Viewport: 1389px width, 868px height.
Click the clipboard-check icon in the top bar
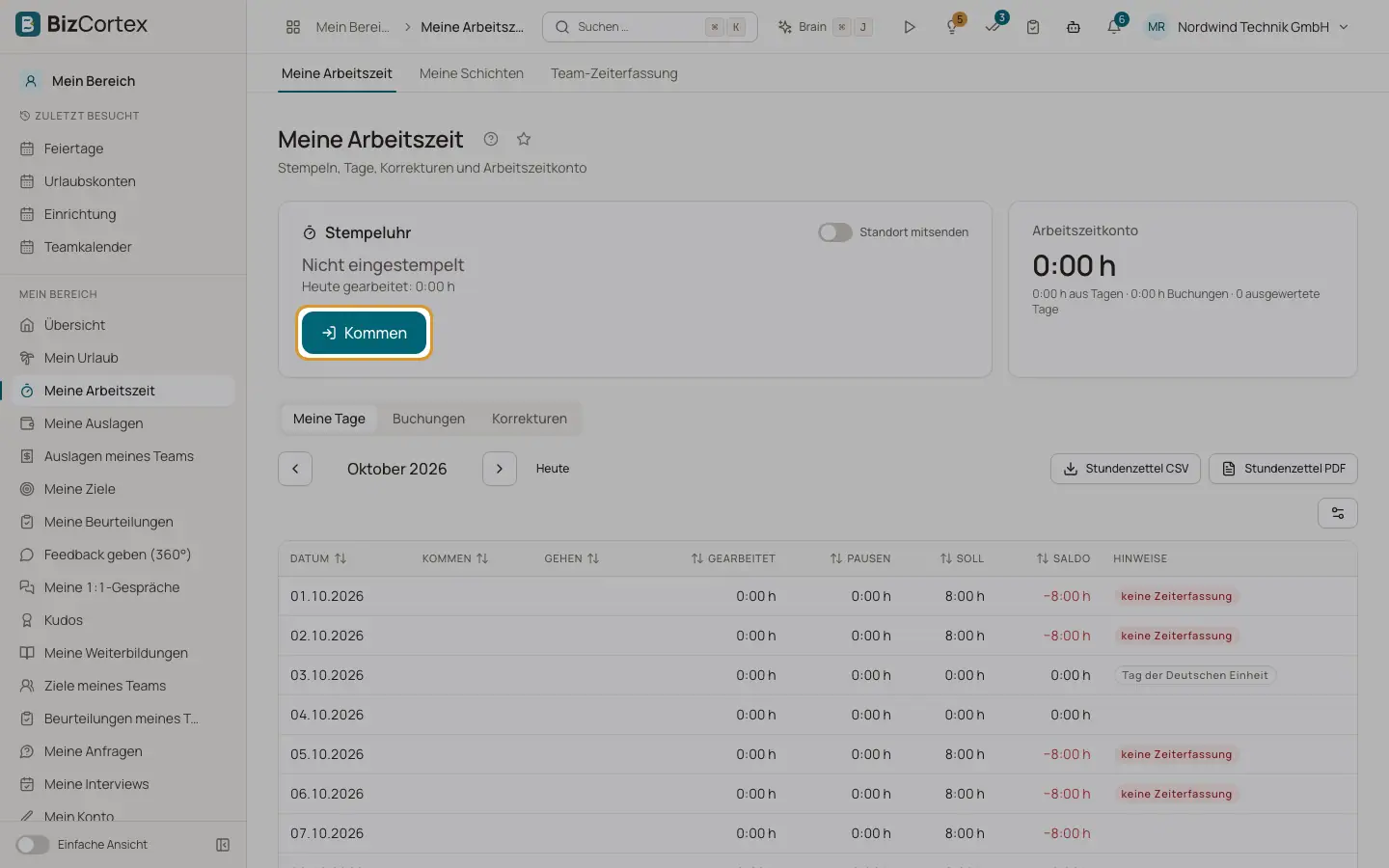coord(1033,27)
